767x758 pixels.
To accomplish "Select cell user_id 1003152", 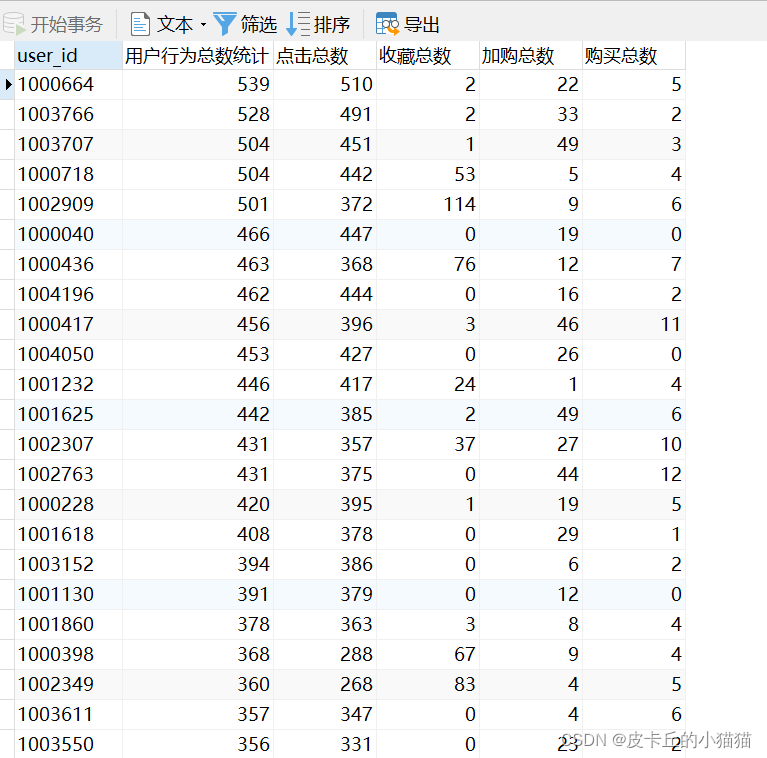I will tap(68, 564).
